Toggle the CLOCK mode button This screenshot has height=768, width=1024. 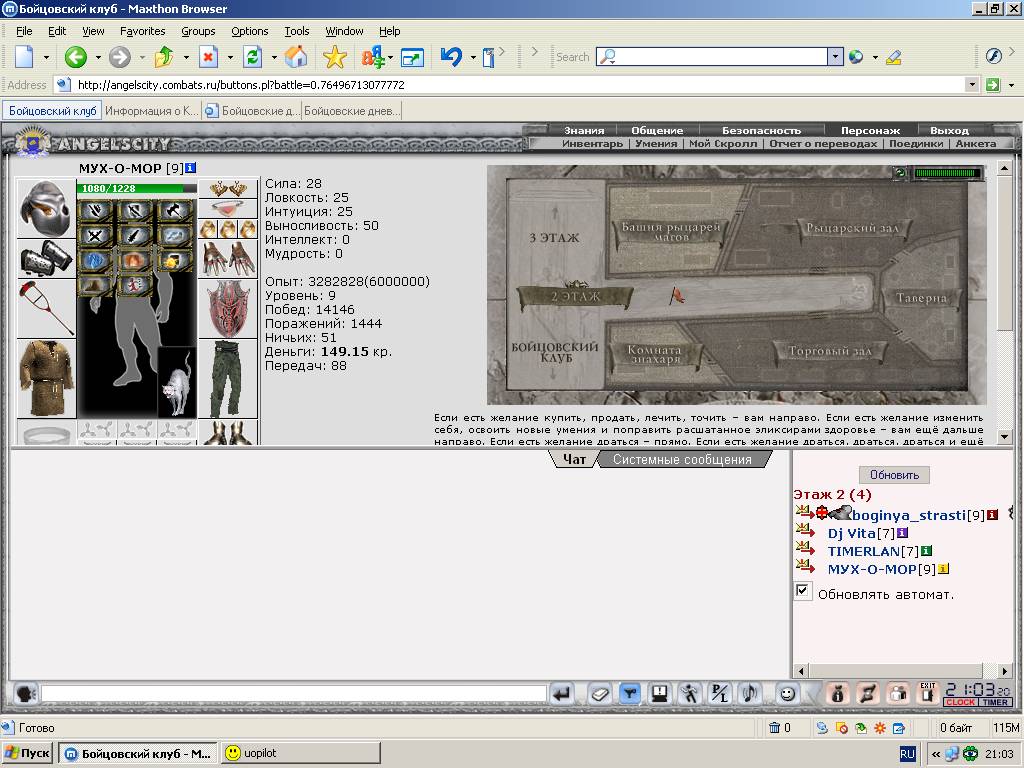[x=960, y=702]
